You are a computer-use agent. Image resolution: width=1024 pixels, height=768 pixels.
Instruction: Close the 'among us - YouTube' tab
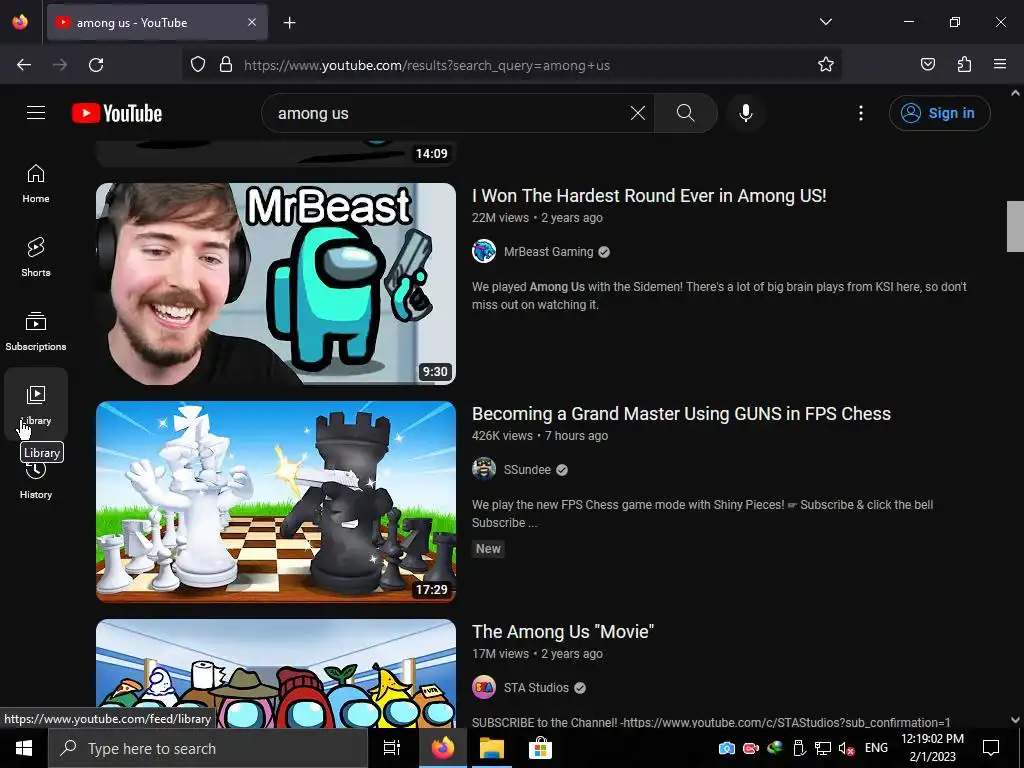[252, 22]
